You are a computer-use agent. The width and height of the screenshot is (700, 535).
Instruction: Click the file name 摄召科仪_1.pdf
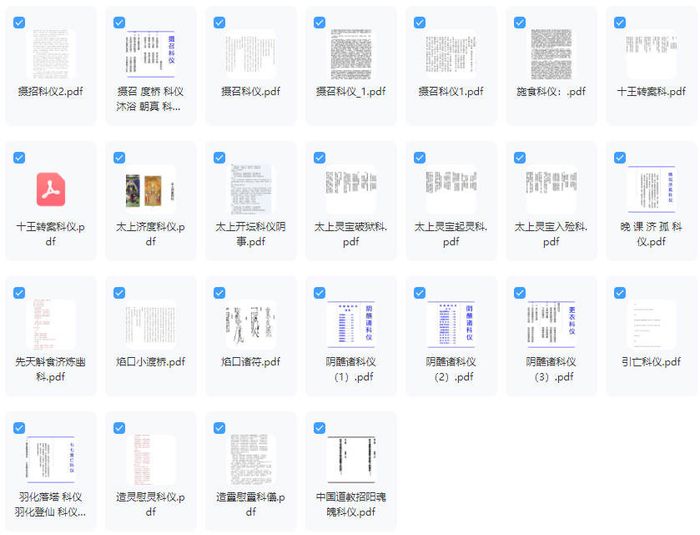click(350, 92)
